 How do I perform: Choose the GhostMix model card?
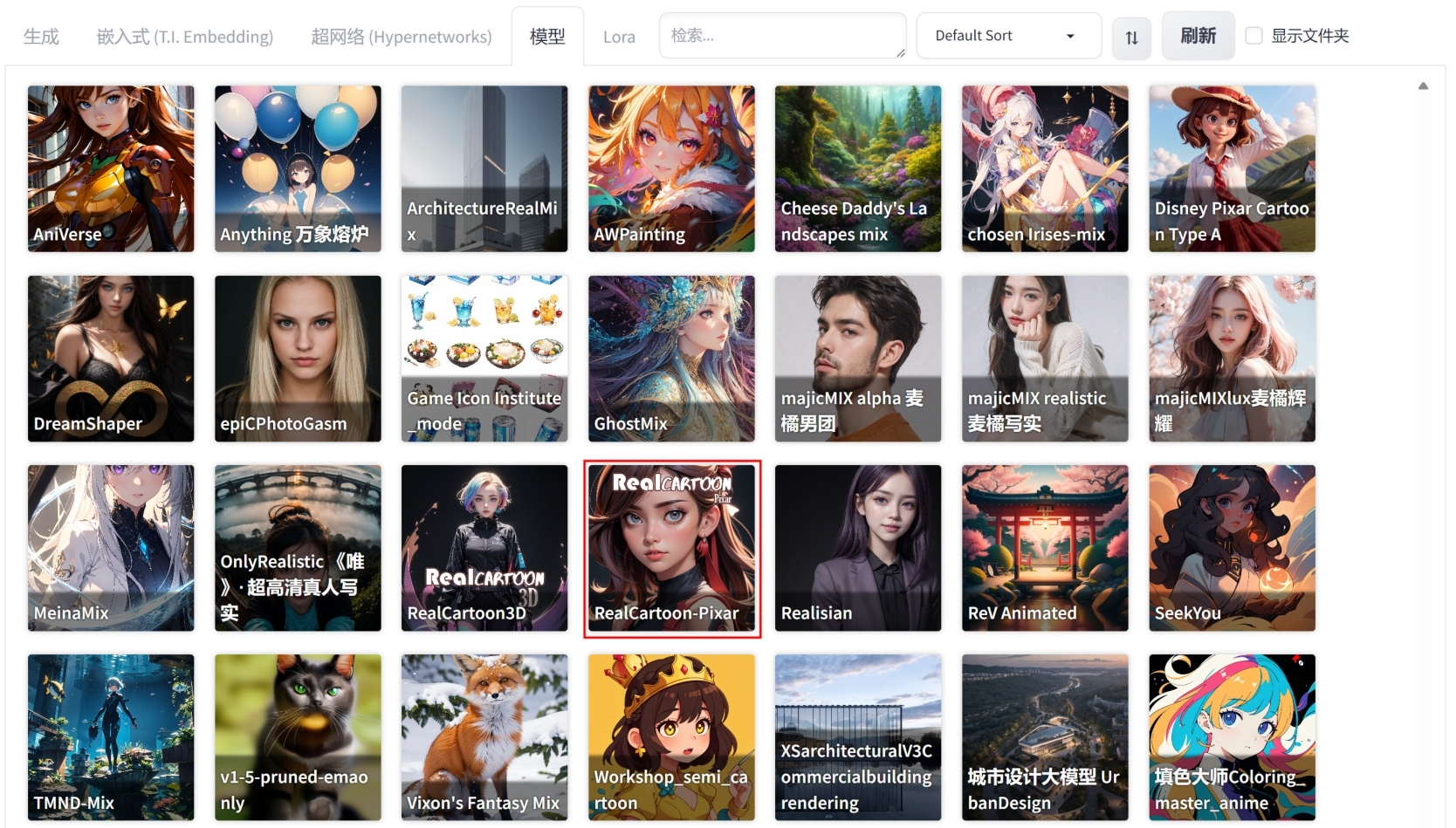[x=671, y=359]
